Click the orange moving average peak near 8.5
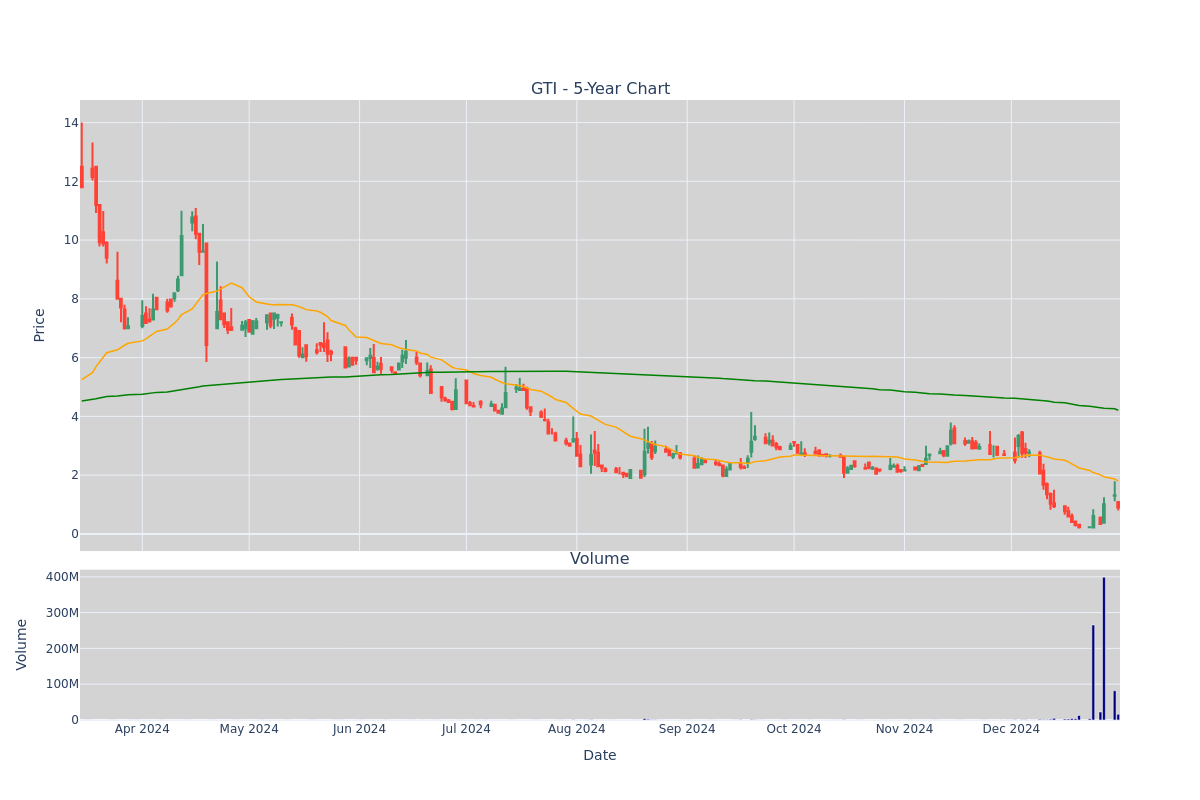Screen dimensions: 1200x800 [x=231, y=283]
